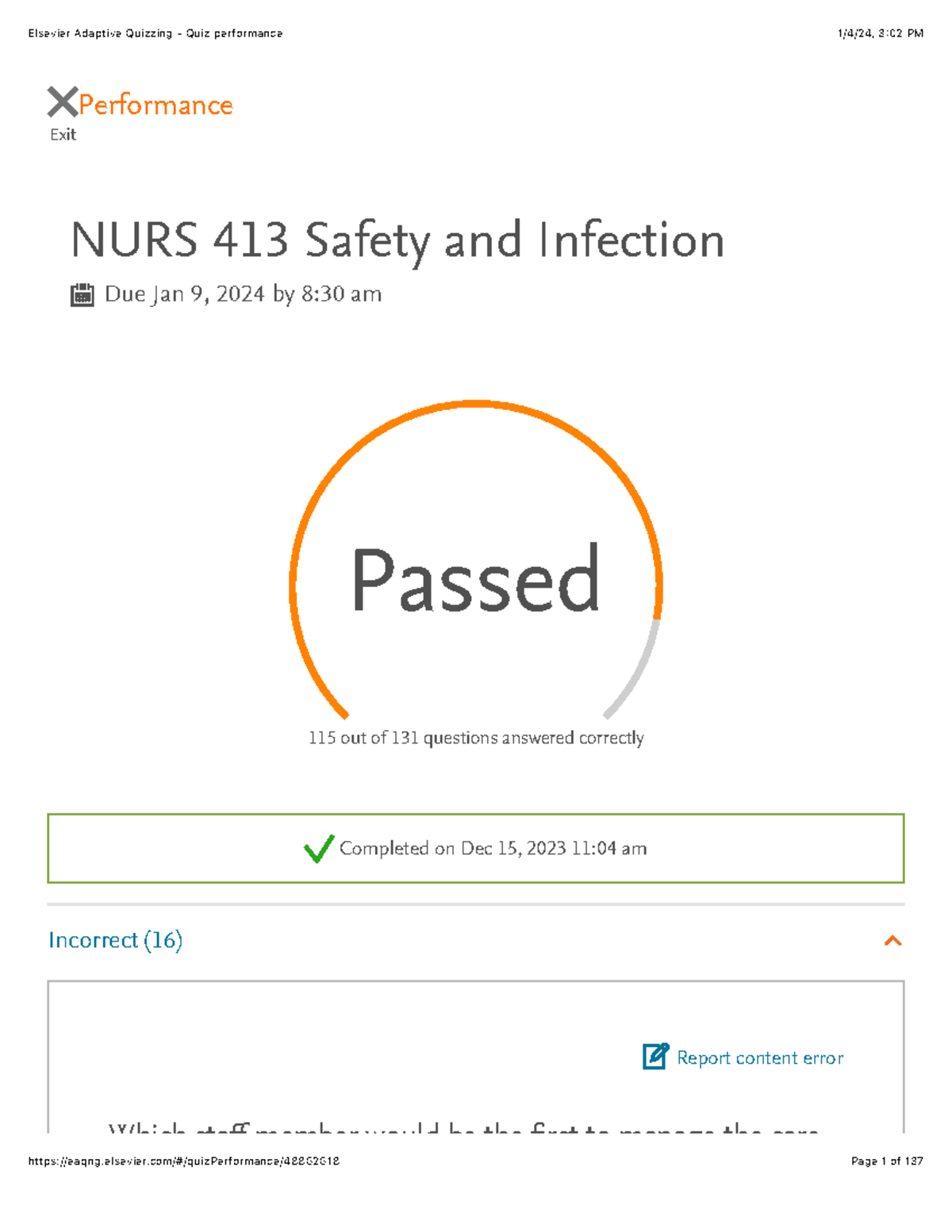
Task: Click the checkmark inside the Completed banner
Action: pyautogui.click(x=317, y=848)
